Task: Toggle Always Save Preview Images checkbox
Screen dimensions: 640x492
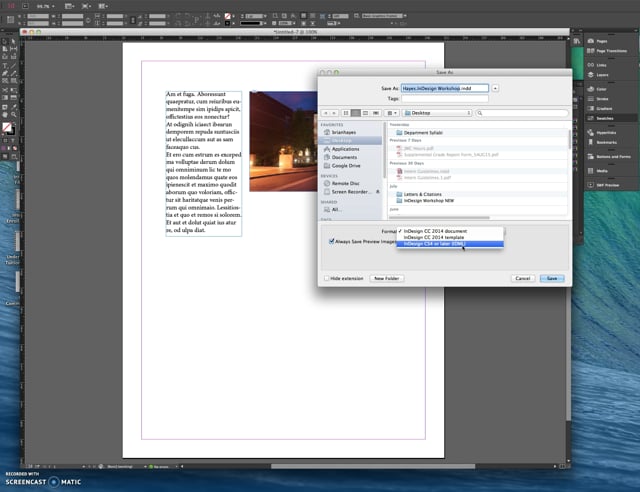Action: tap(332, 240)
